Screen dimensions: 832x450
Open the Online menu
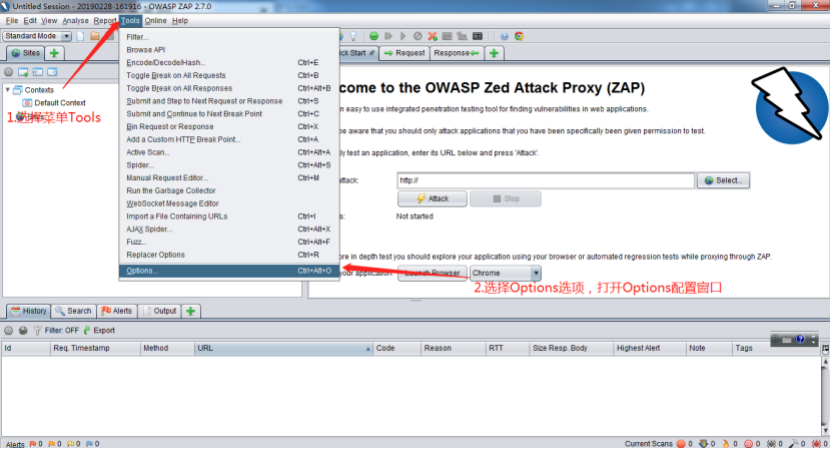(x=155, y=21)
